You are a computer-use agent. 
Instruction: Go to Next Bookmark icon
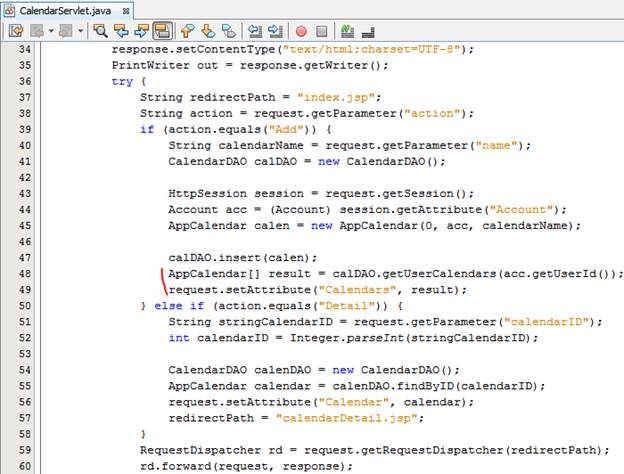click(x=208, y=31)
